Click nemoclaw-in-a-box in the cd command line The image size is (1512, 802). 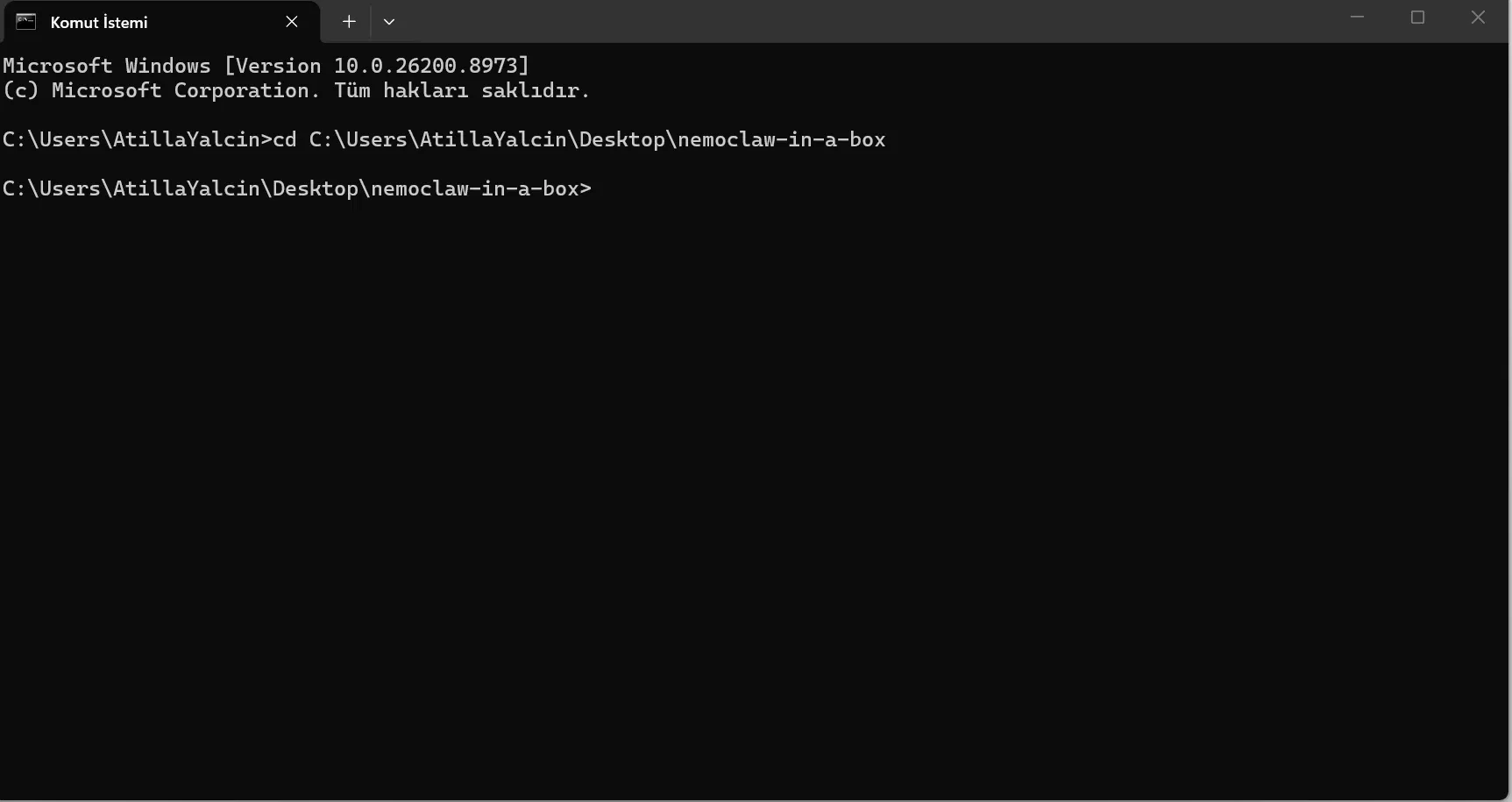(782, 140)
